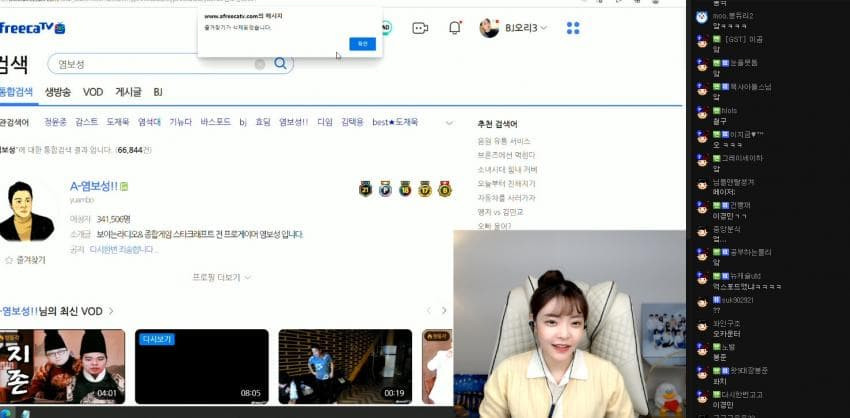
Task: Click the result count 66,844
Action: pos(130,150)
